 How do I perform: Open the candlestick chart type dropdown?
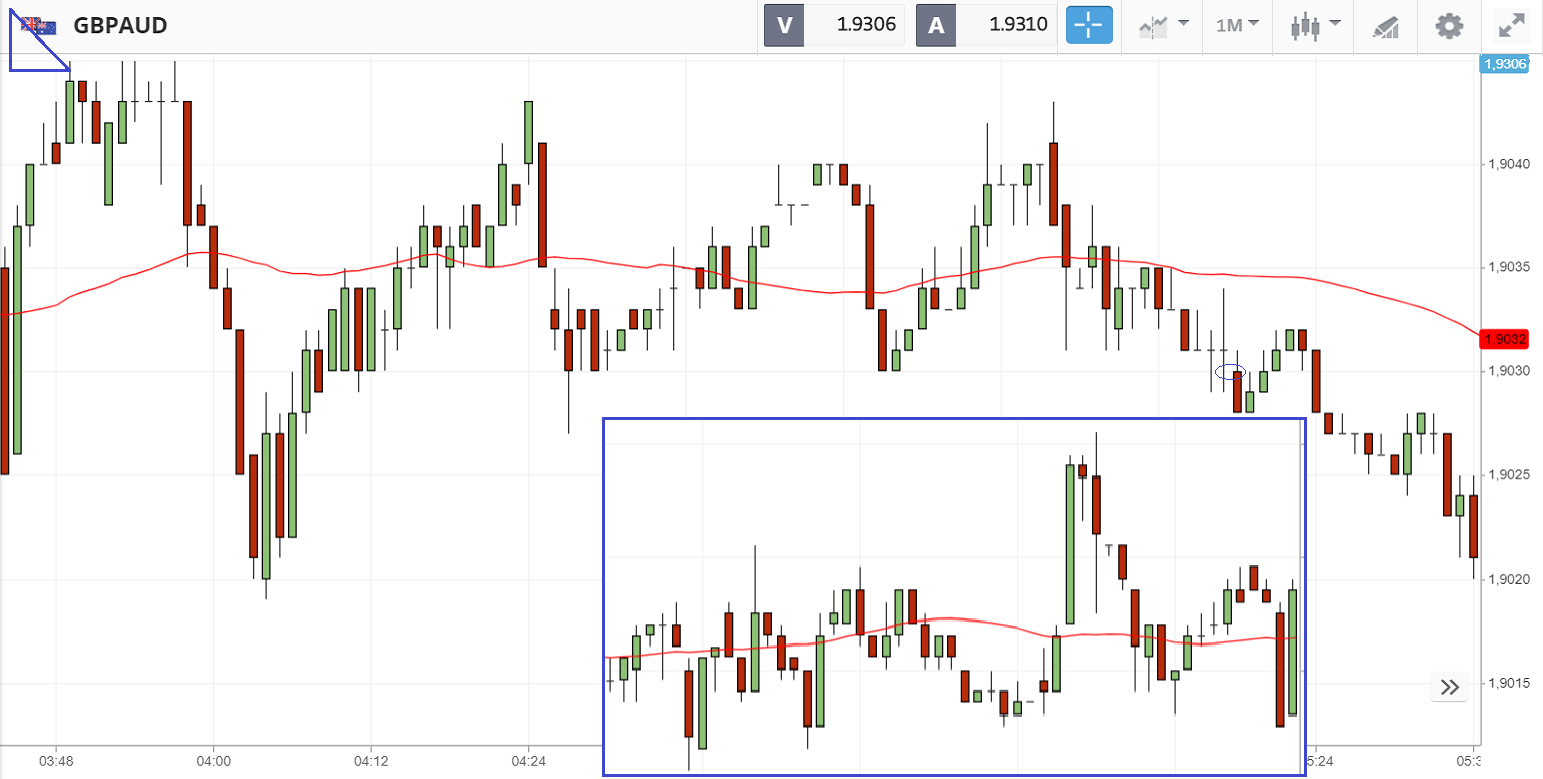coord(1313,25)
